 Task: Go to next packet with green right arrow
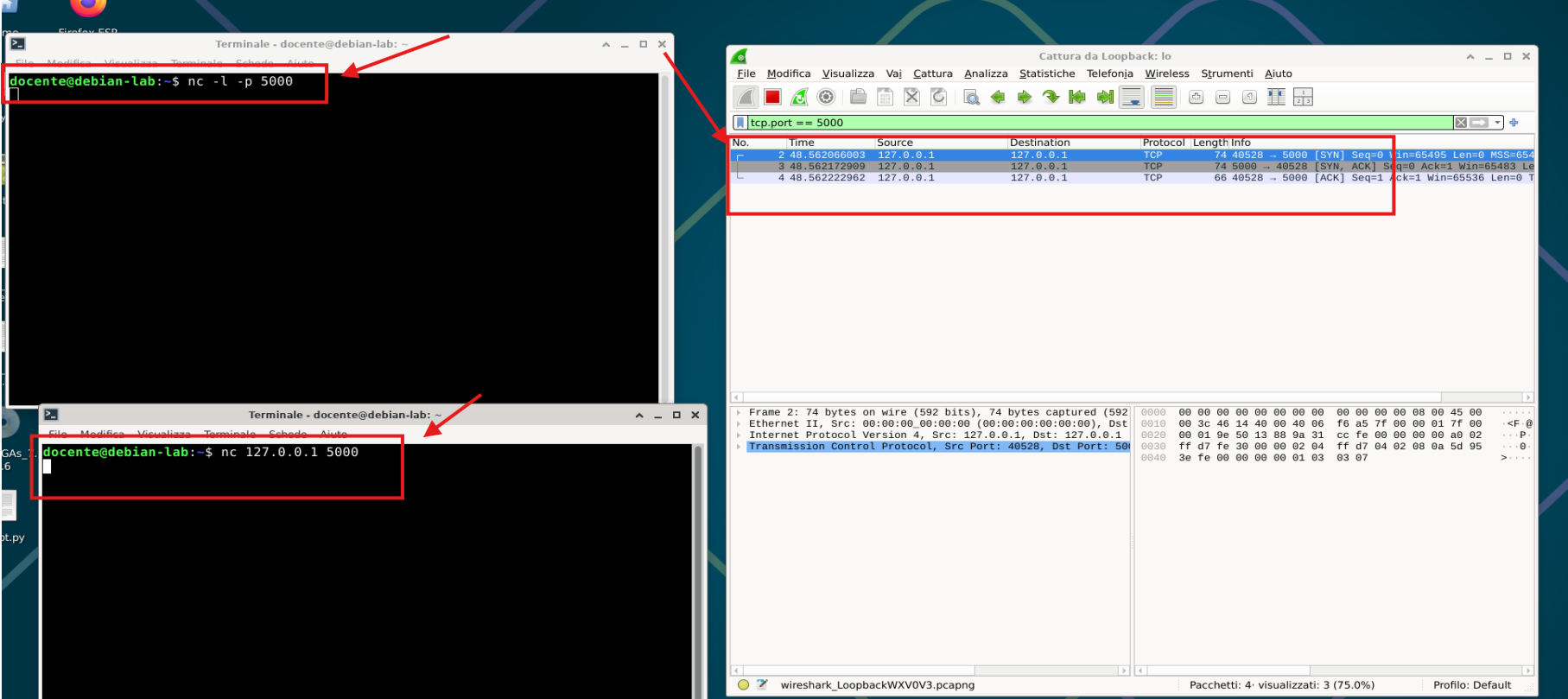click(x=1025, y=98)
